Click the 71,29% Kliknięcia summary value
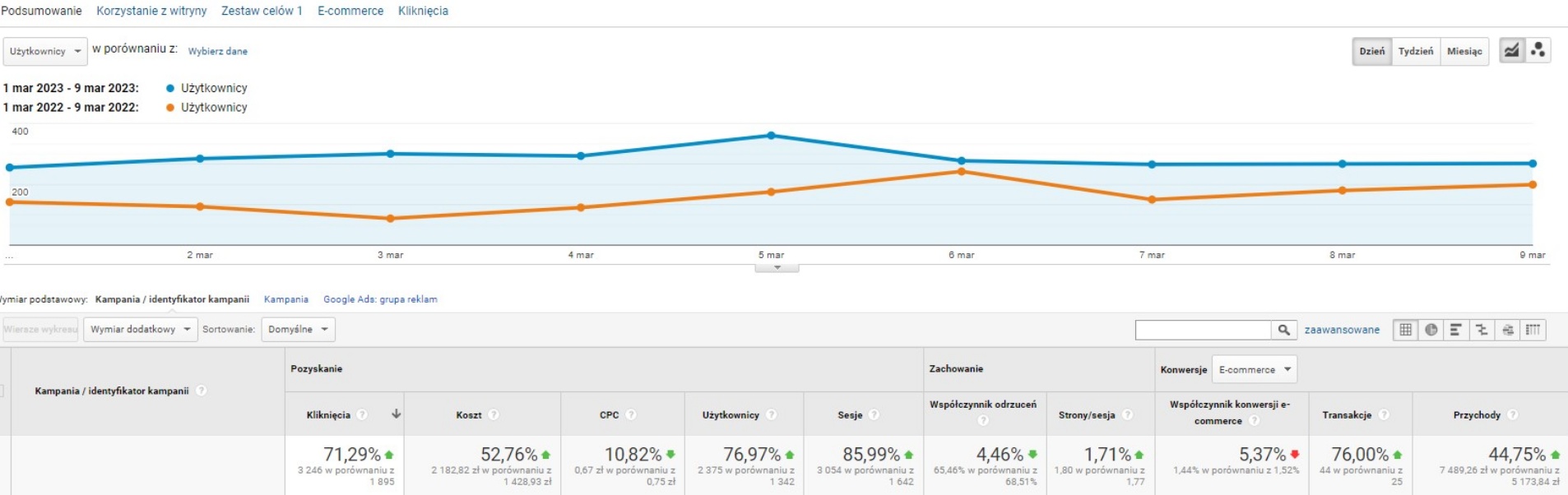The width and height of the screenshot is (1568, 495). coord(352,454)
